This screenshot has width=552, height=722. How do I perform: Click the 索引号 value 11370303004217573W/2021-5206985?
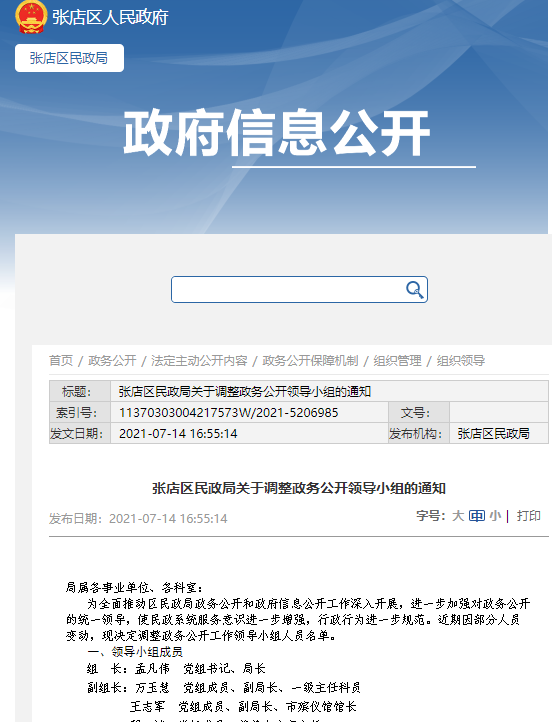click(x=228, y=413)
